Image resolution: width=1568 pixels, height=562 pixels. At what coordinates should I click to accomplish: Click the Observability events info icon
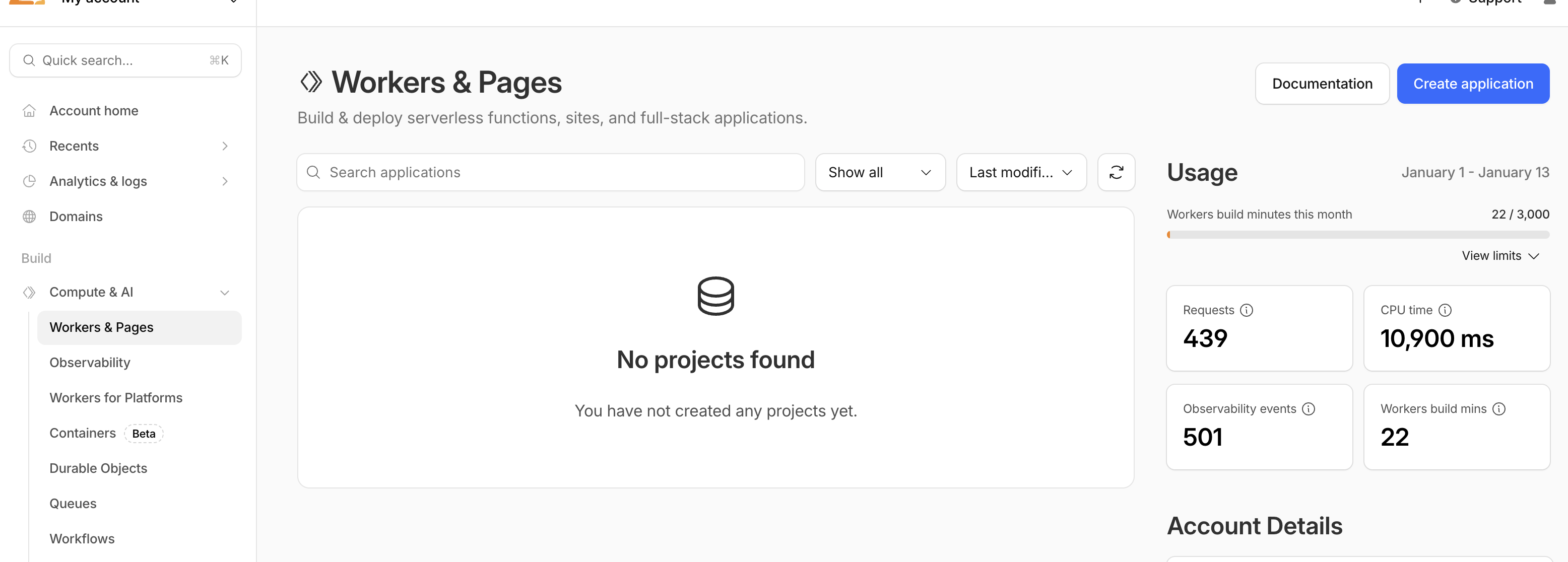(x=1308, y=409)
